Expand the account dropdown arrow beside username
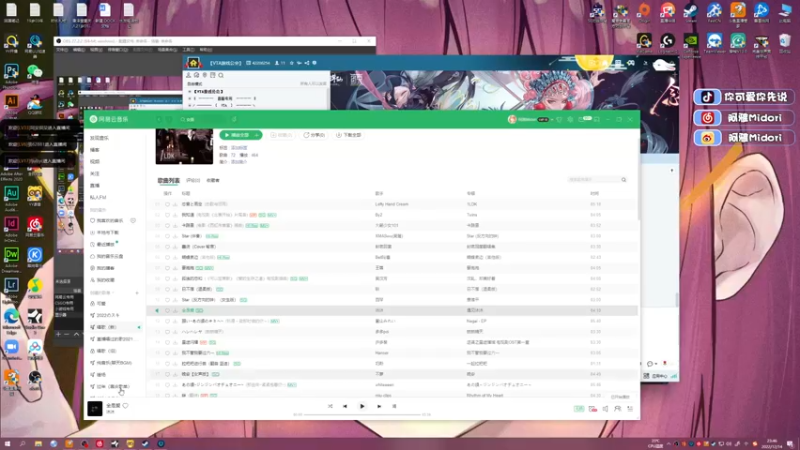Screen dimensions: 800x450 [552, 119]
